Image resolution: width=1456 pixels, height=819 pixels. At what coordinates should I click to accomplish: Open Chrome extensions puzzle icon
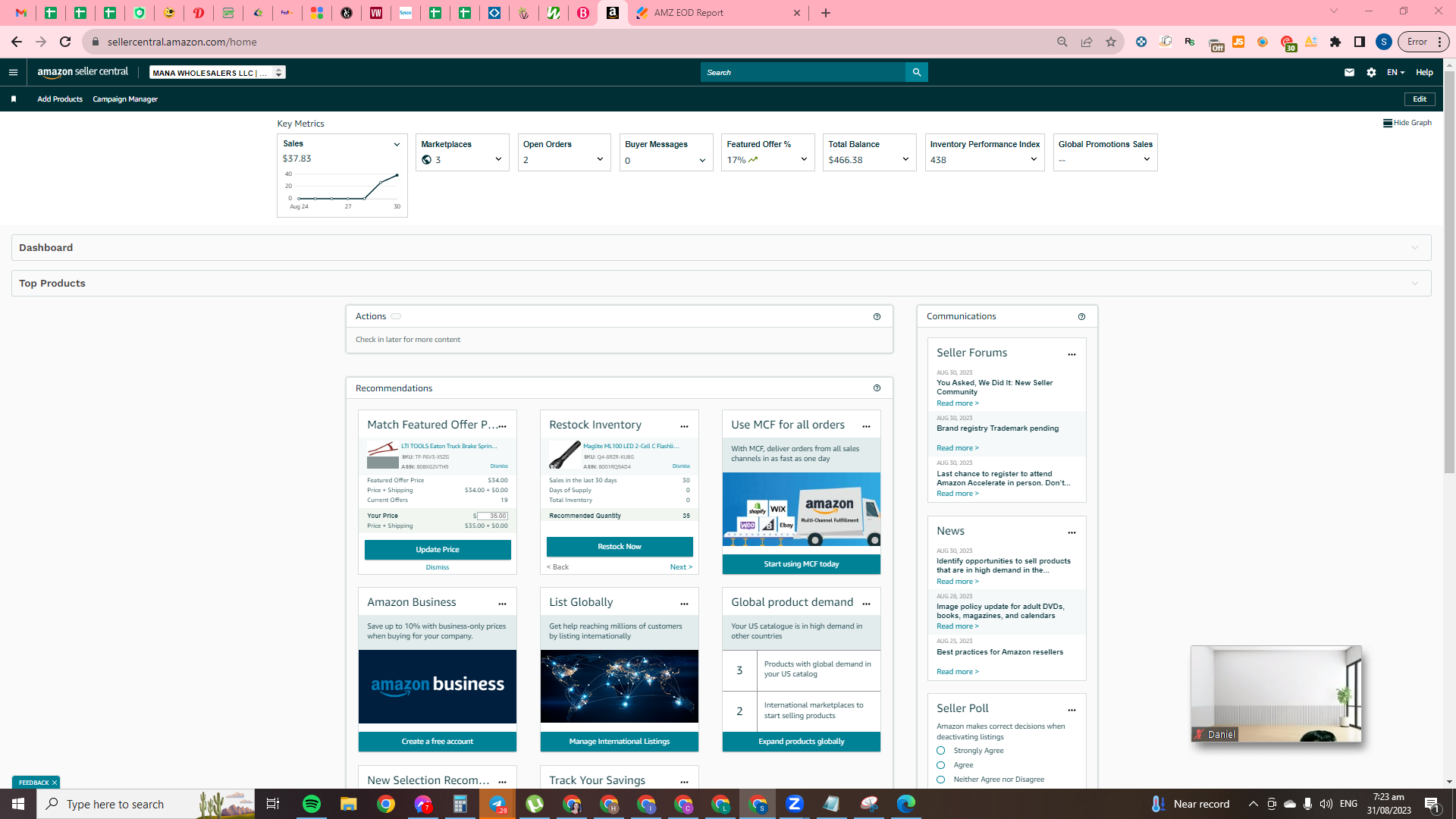[1335, 42]
